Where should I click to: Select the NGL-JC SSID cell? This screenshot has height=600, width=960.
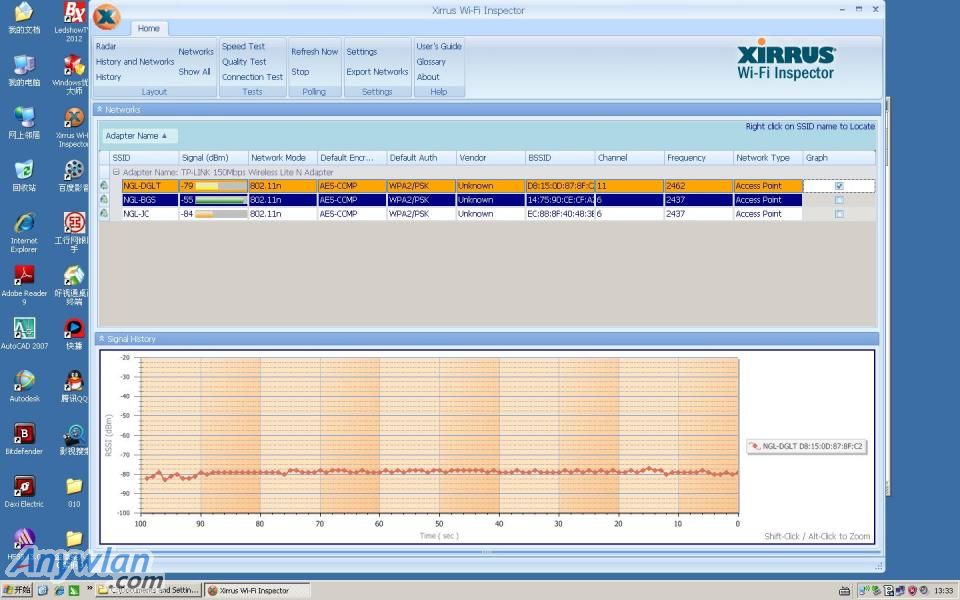click(x=150, y=214)
